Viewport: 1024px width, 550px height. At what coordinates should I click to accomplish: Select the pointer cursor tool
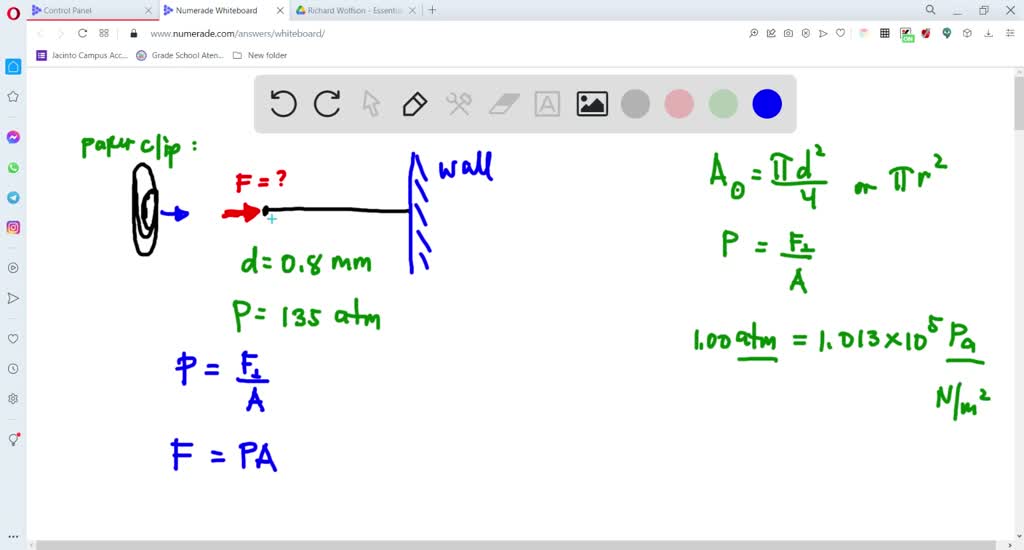[371, 104]
